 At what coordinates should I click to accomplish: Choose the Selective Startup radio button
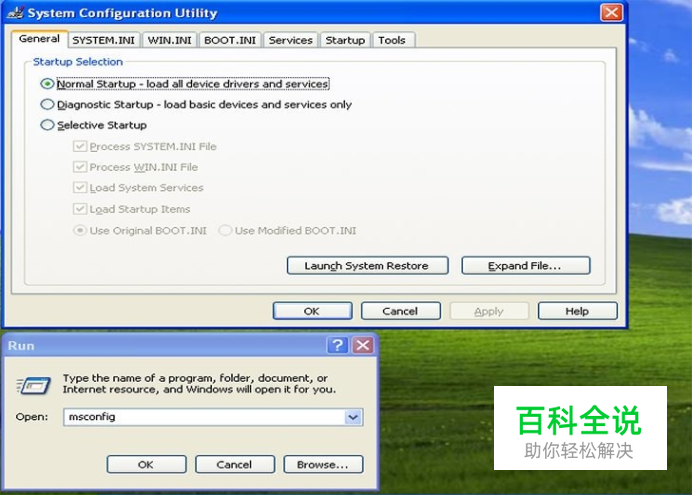[x=47, y=125]
